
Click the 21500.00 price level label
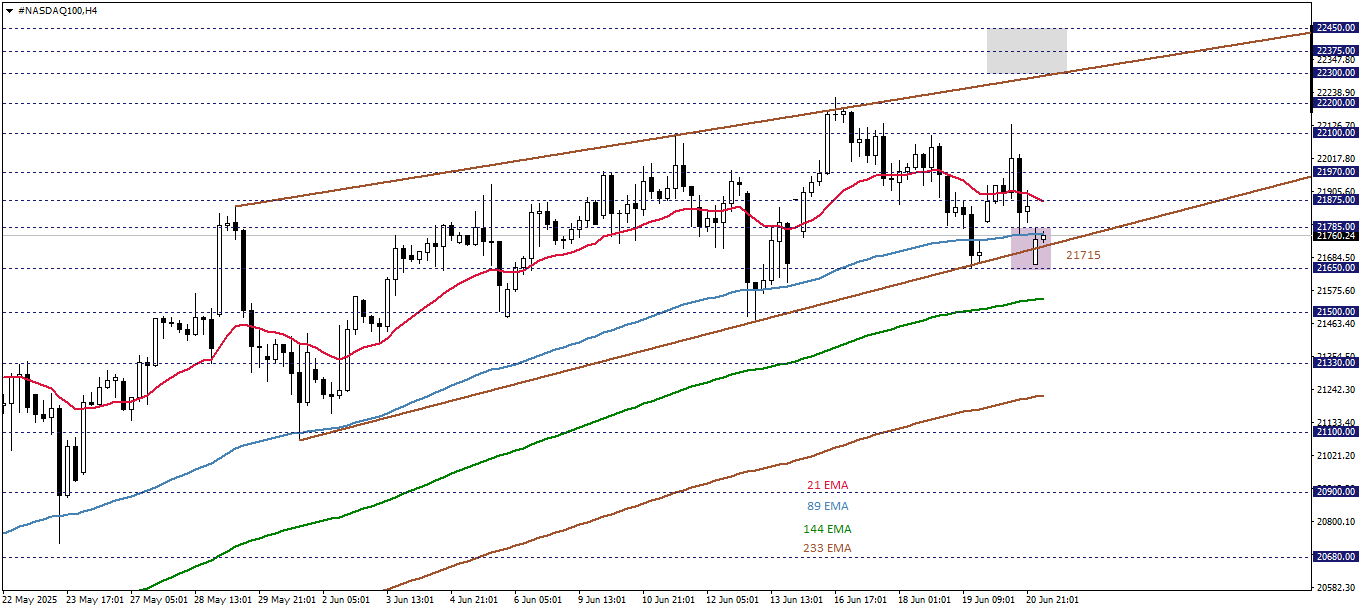pyautogui.click(x=1336, y=312)
